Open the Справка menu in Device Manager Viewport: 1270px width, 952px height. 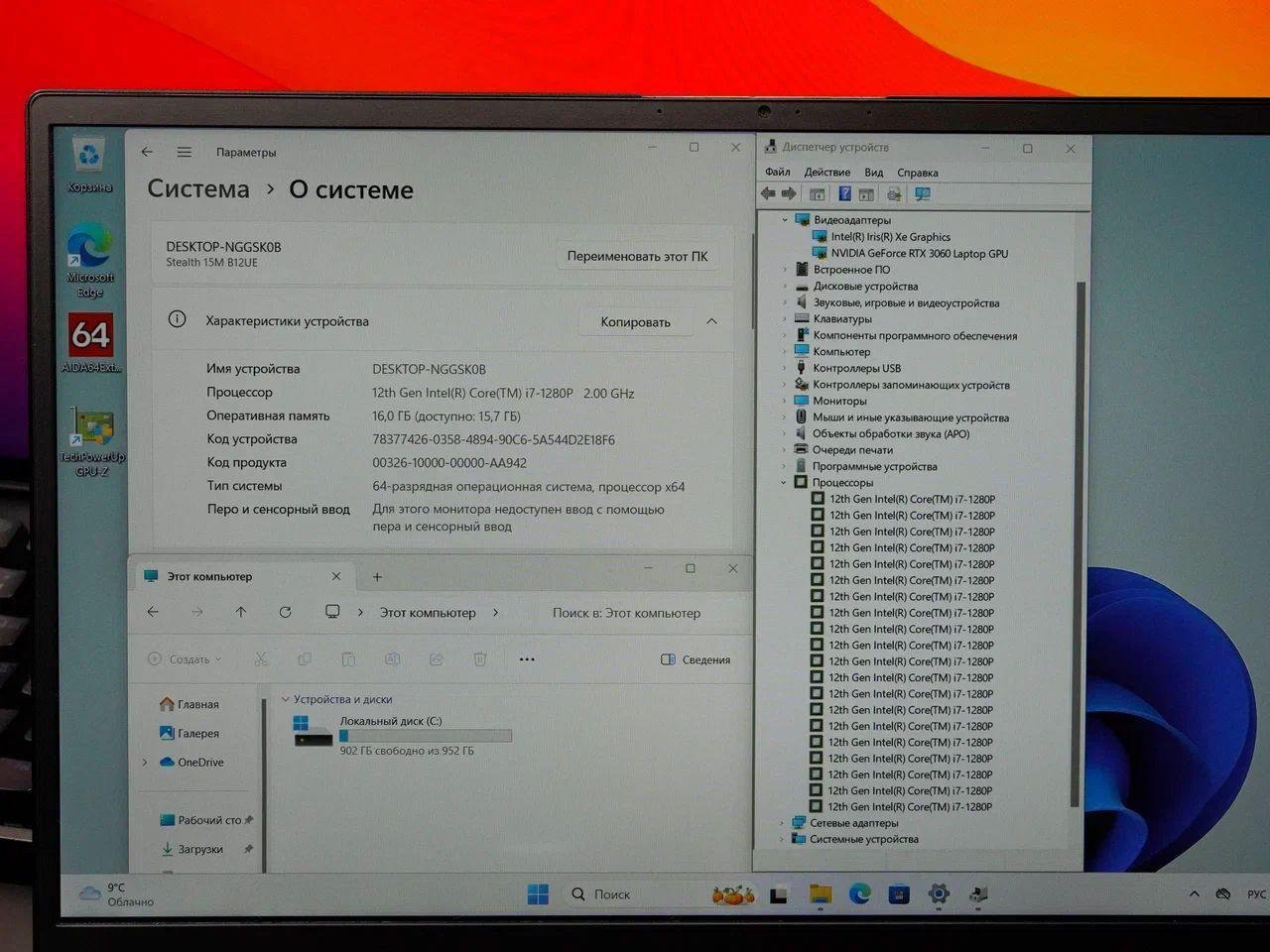[x=918, y=172]
